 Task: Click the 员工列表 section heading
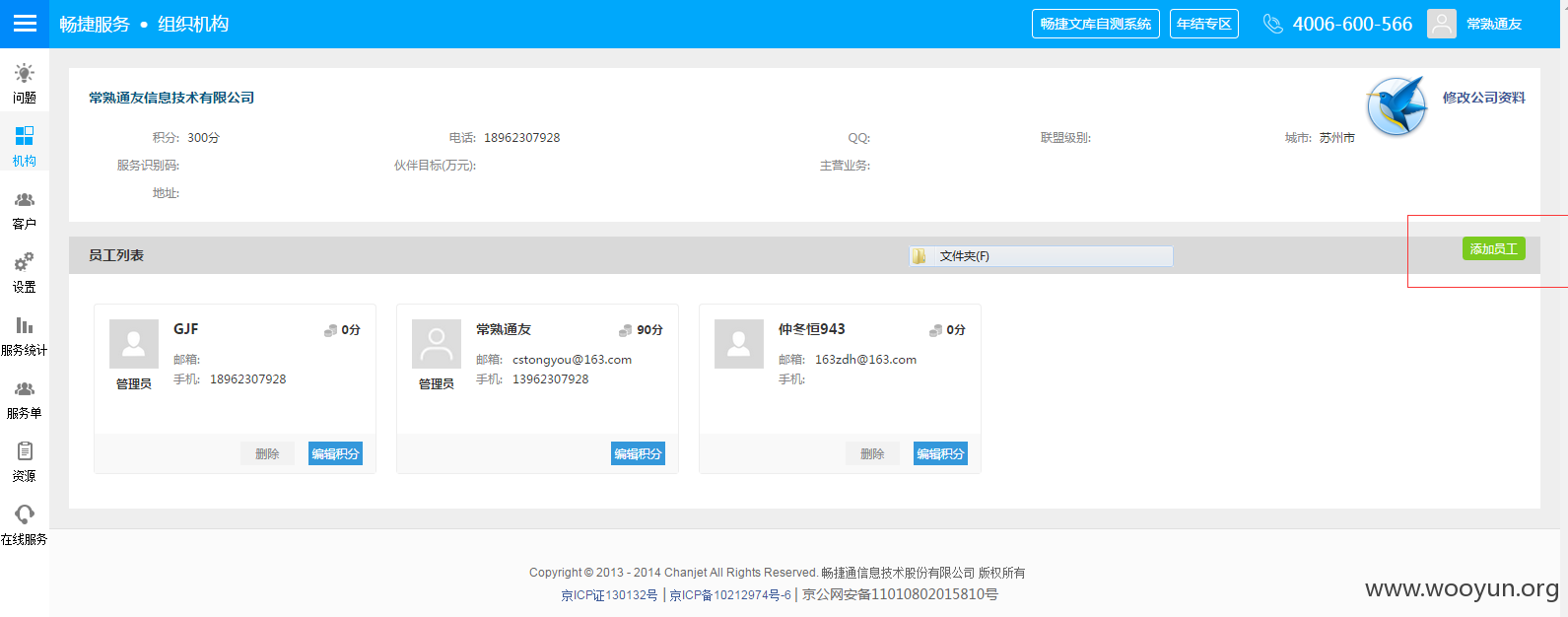(x=116, y=255)
